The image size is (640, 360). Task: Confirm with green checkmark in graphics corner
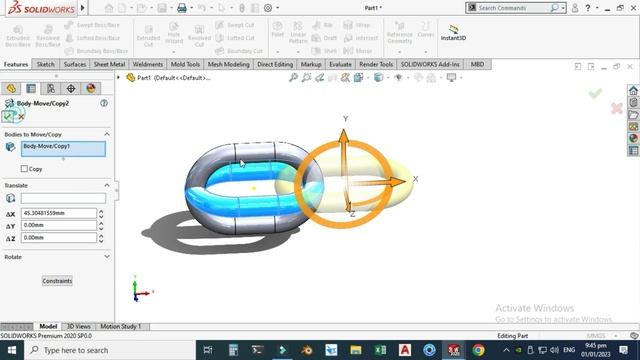(x=595, y=94)
